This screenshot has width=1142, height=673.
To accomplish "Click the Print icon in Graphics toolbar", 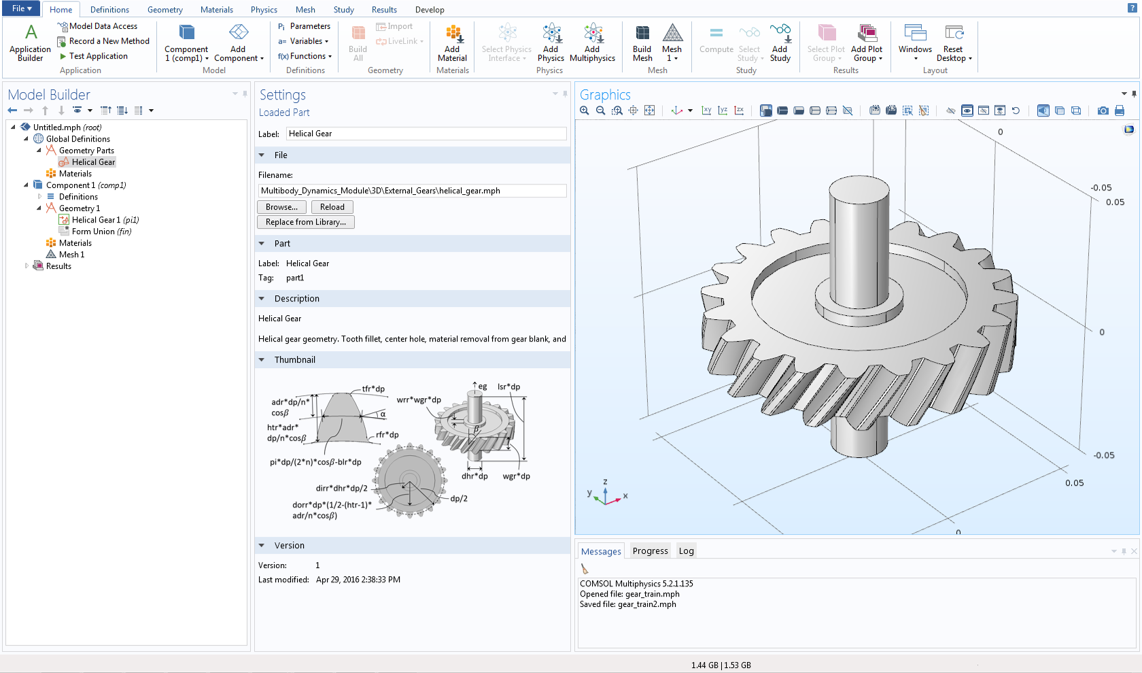I will [1120, 111].
